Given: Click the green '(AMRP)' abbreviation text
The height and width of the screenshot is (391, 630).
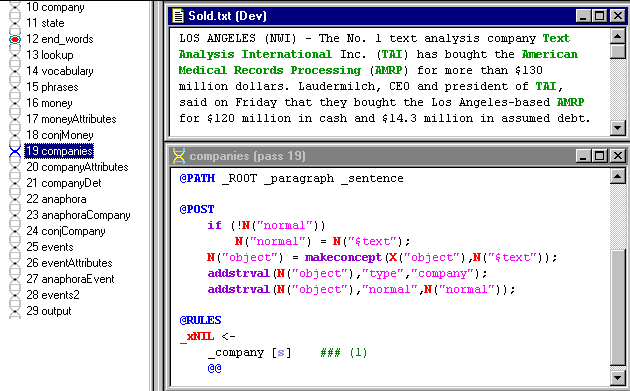Looking at the screenshot, I should tap(388, 70).
